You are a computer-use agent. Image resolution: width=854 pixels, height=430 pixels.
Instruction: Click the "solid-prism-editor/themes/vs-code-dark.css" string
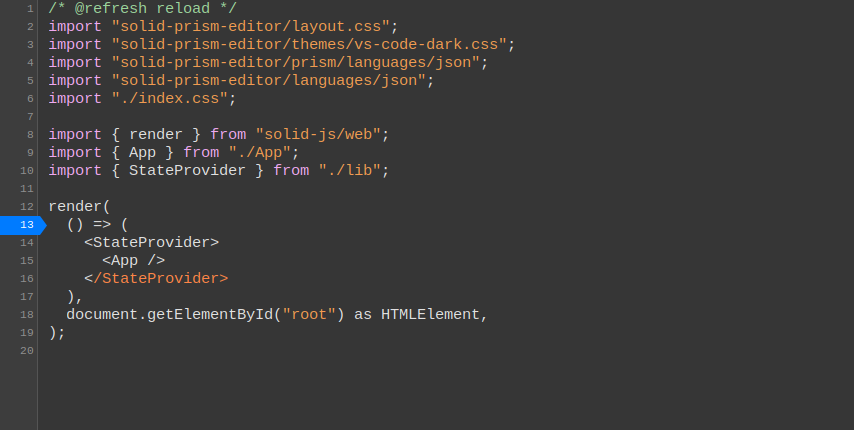309,45
